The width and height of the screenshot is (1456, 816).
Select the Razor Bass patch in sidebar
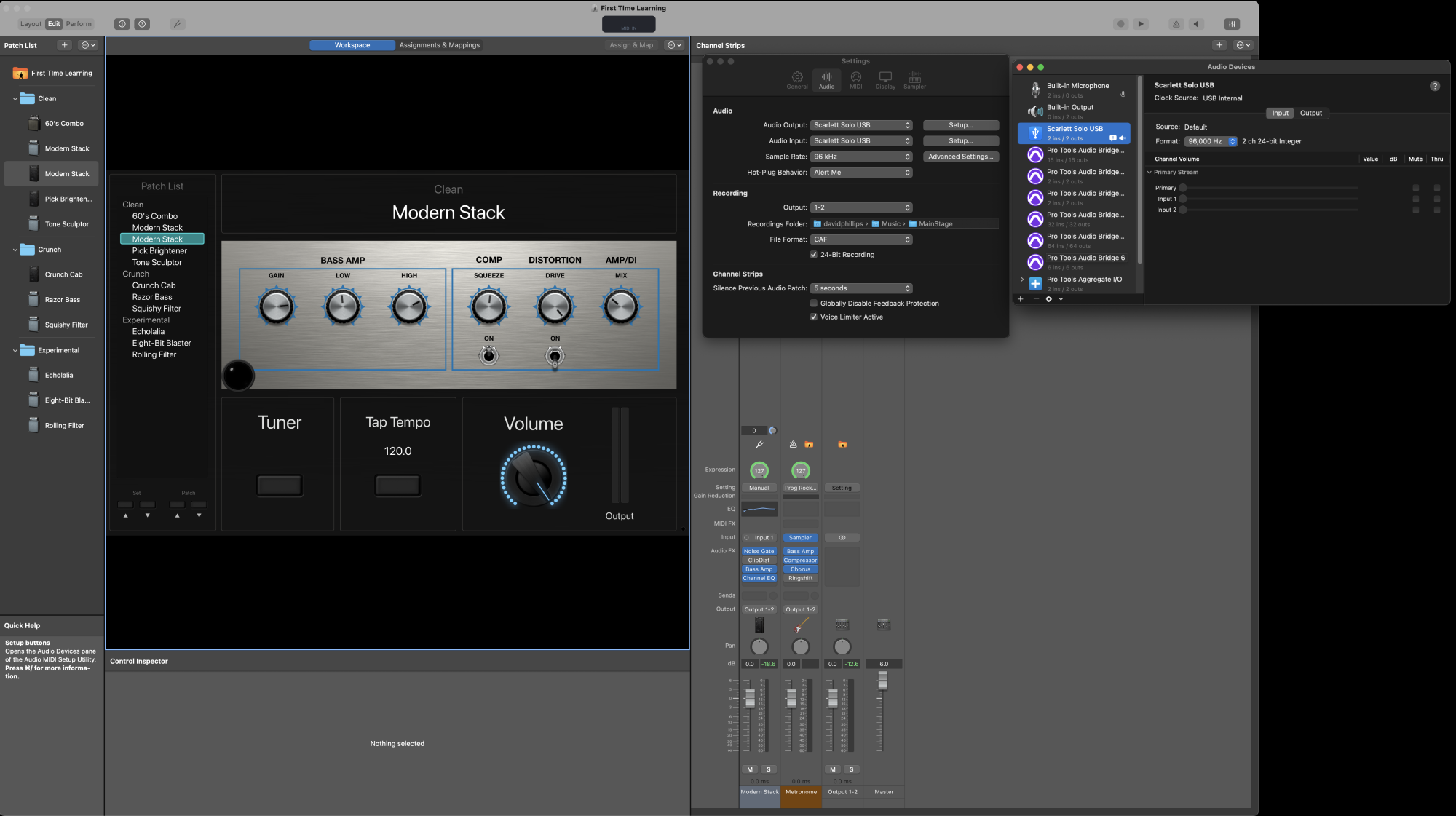63,300
